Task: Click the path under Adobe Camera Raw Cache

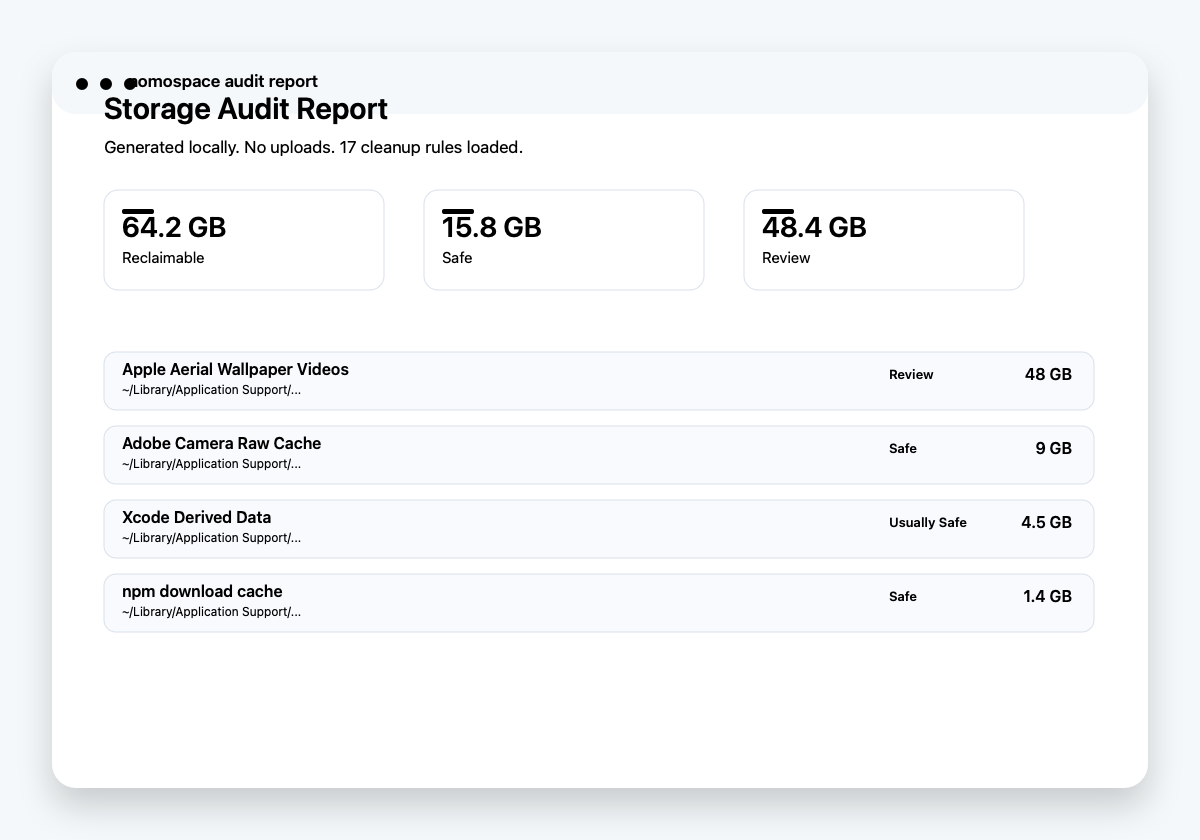Action: tap(211, 464)
